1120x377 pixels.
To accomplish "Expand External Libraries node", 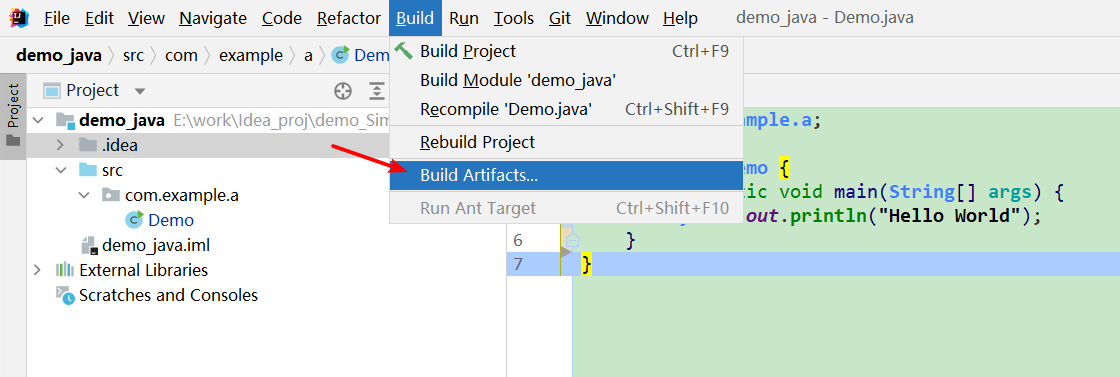I will (x=37, y=270).
